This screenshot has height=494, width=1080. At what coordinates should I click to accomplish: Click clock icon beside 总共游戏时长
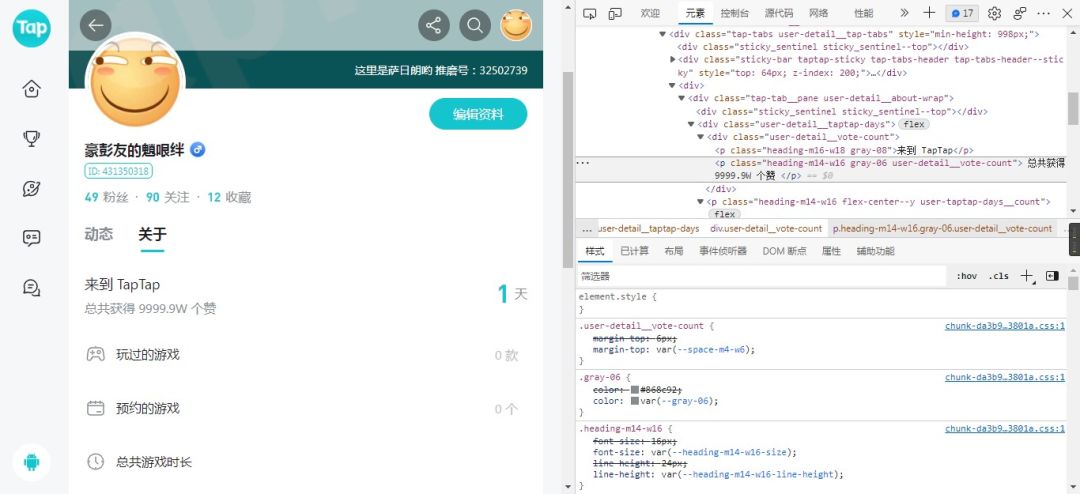95,462
